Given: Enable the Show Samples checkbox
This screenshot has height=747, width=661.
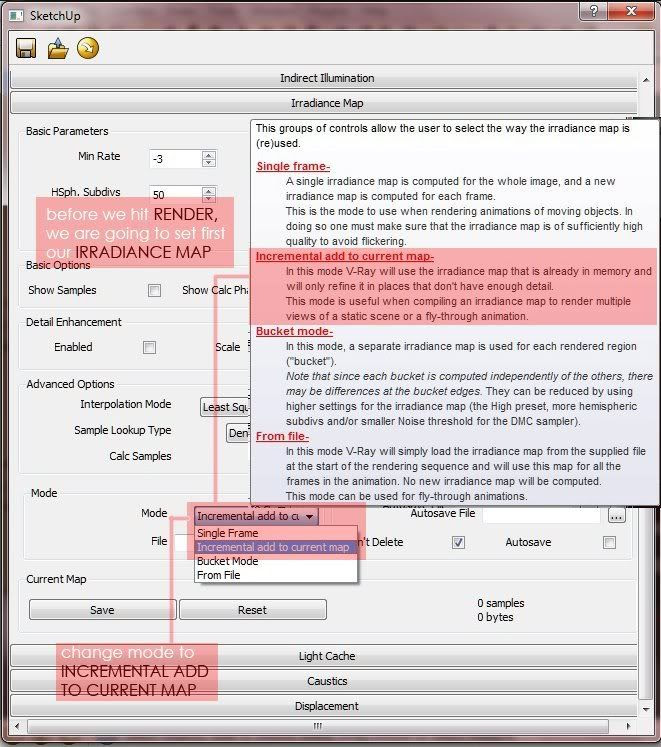Looking at the screenshot, I should (x=154, y=291).
